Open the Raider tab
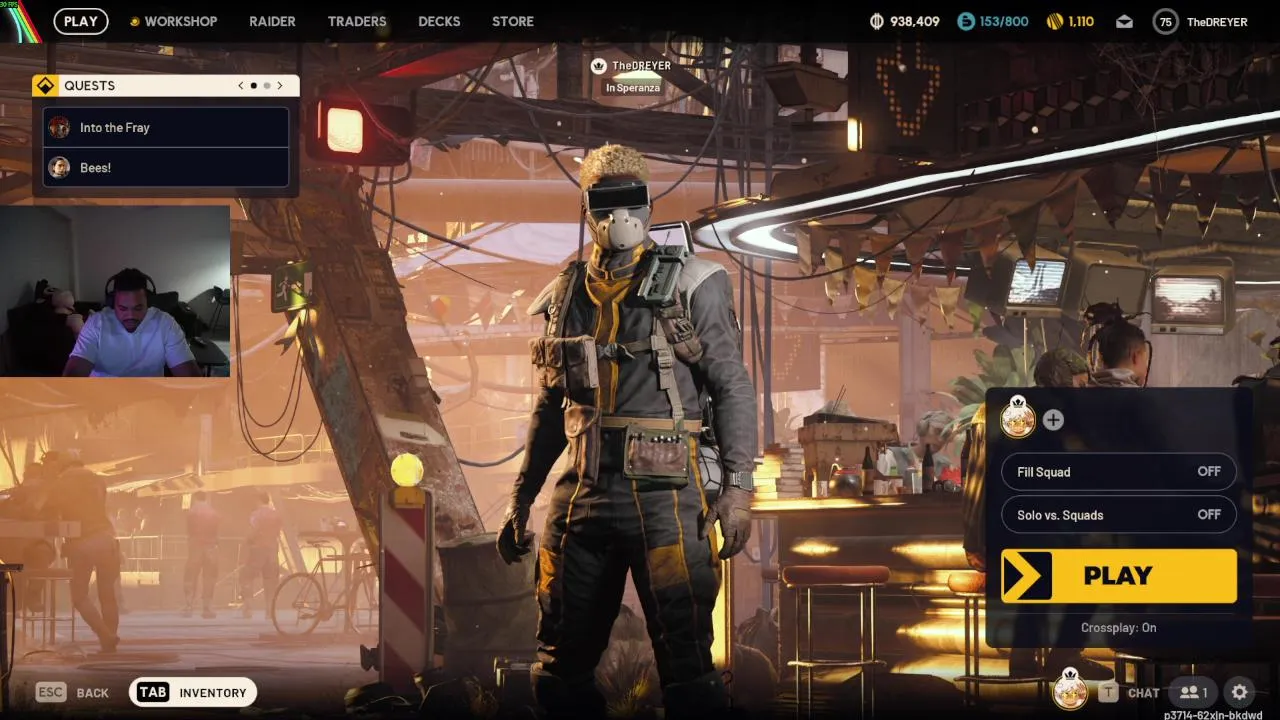Screen dimensions: 1280x720 pos(272,21)
